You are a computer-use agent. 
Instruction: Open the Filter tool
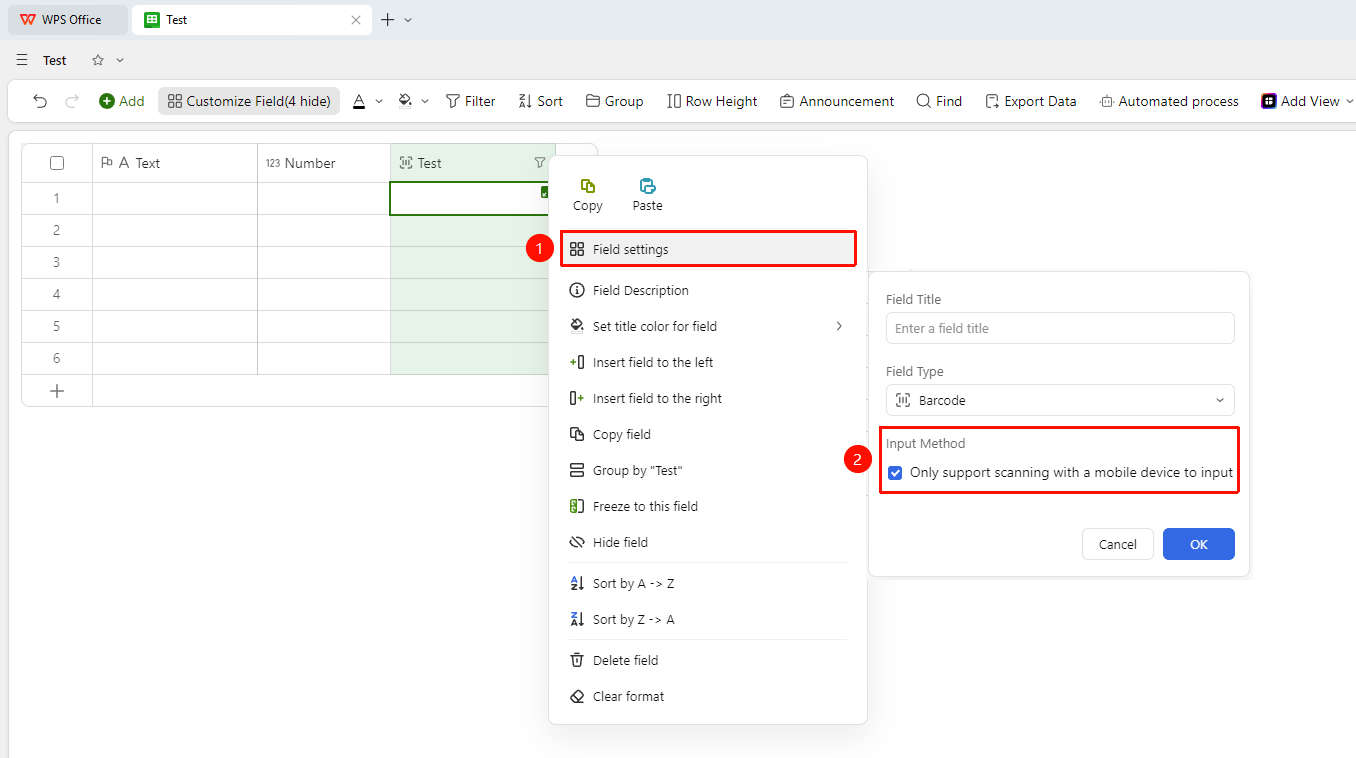(x=470, y=101)
